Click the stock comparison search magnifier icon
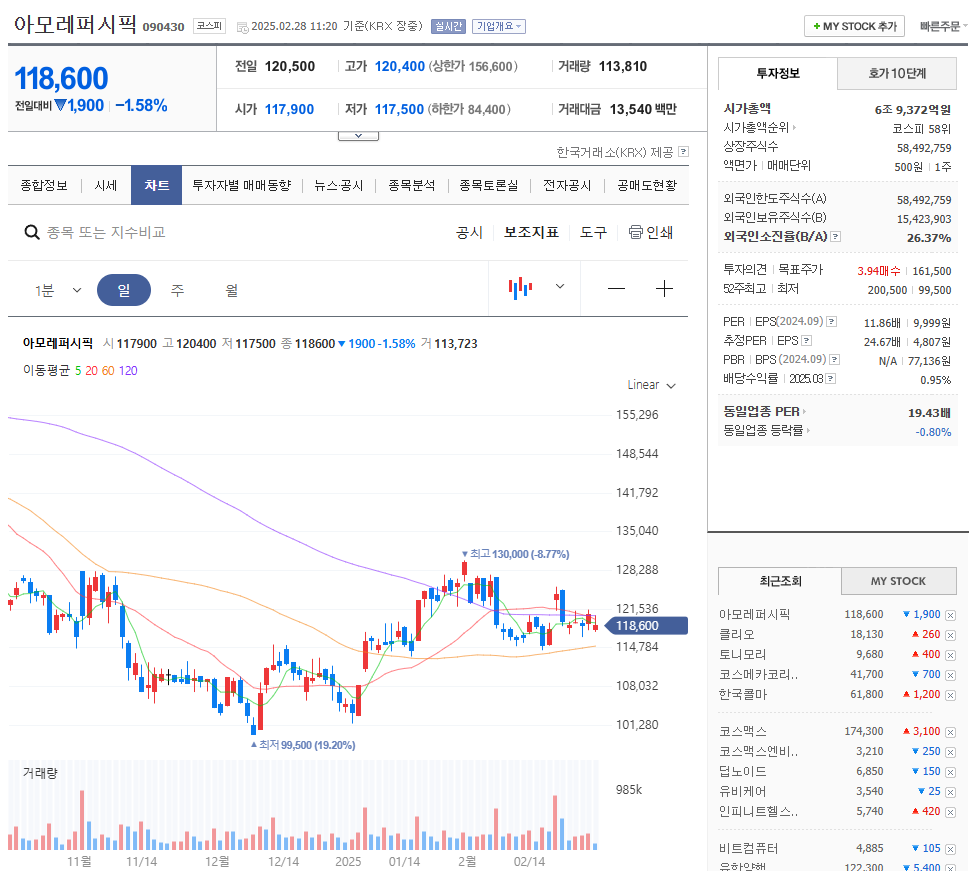This screenshot has height=871, width=969. click(32, 232)
